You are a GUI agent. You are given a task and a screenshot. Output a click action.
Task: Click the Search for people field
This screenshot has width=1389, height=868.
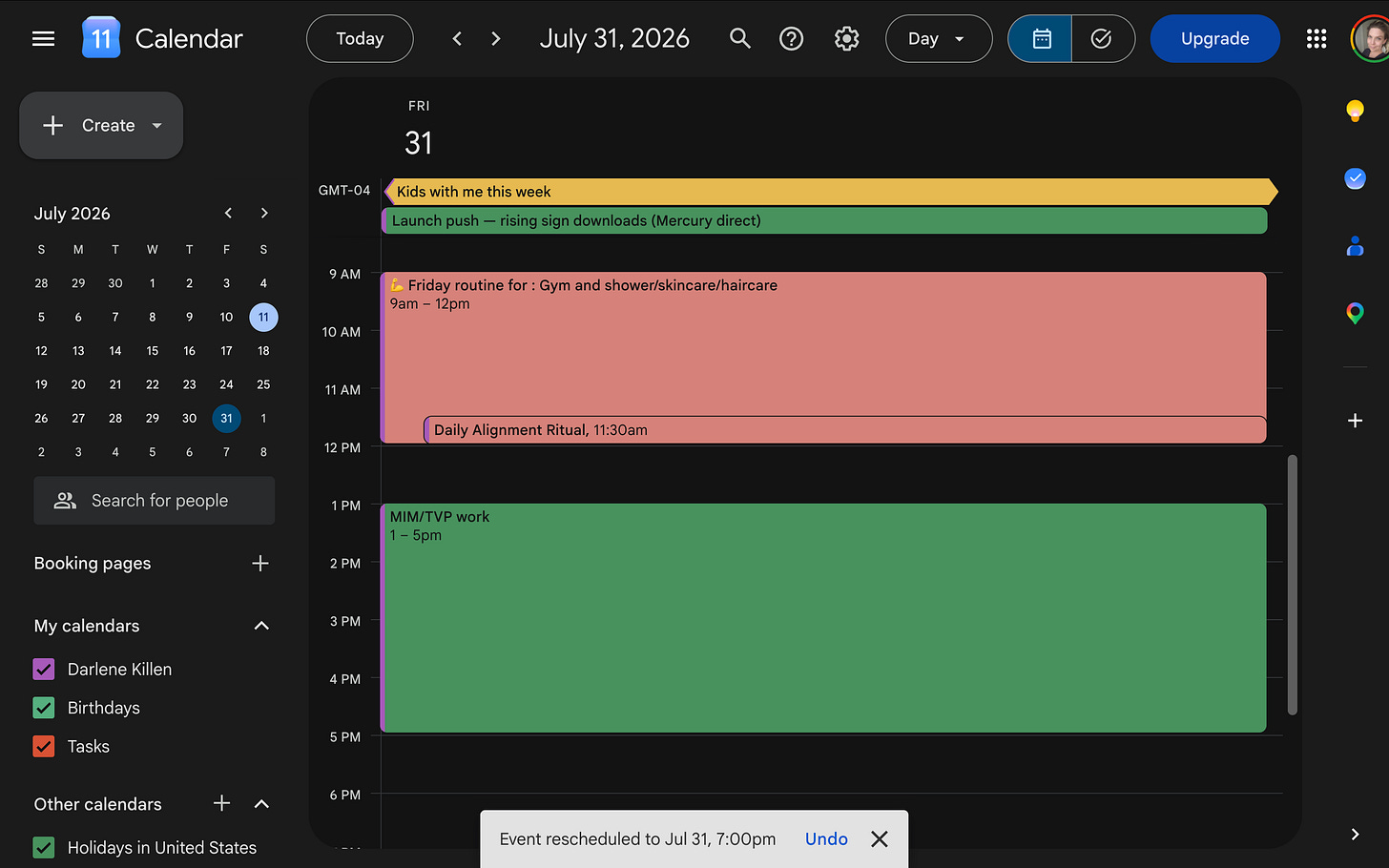pyautogui.click(x=155, y=501)
